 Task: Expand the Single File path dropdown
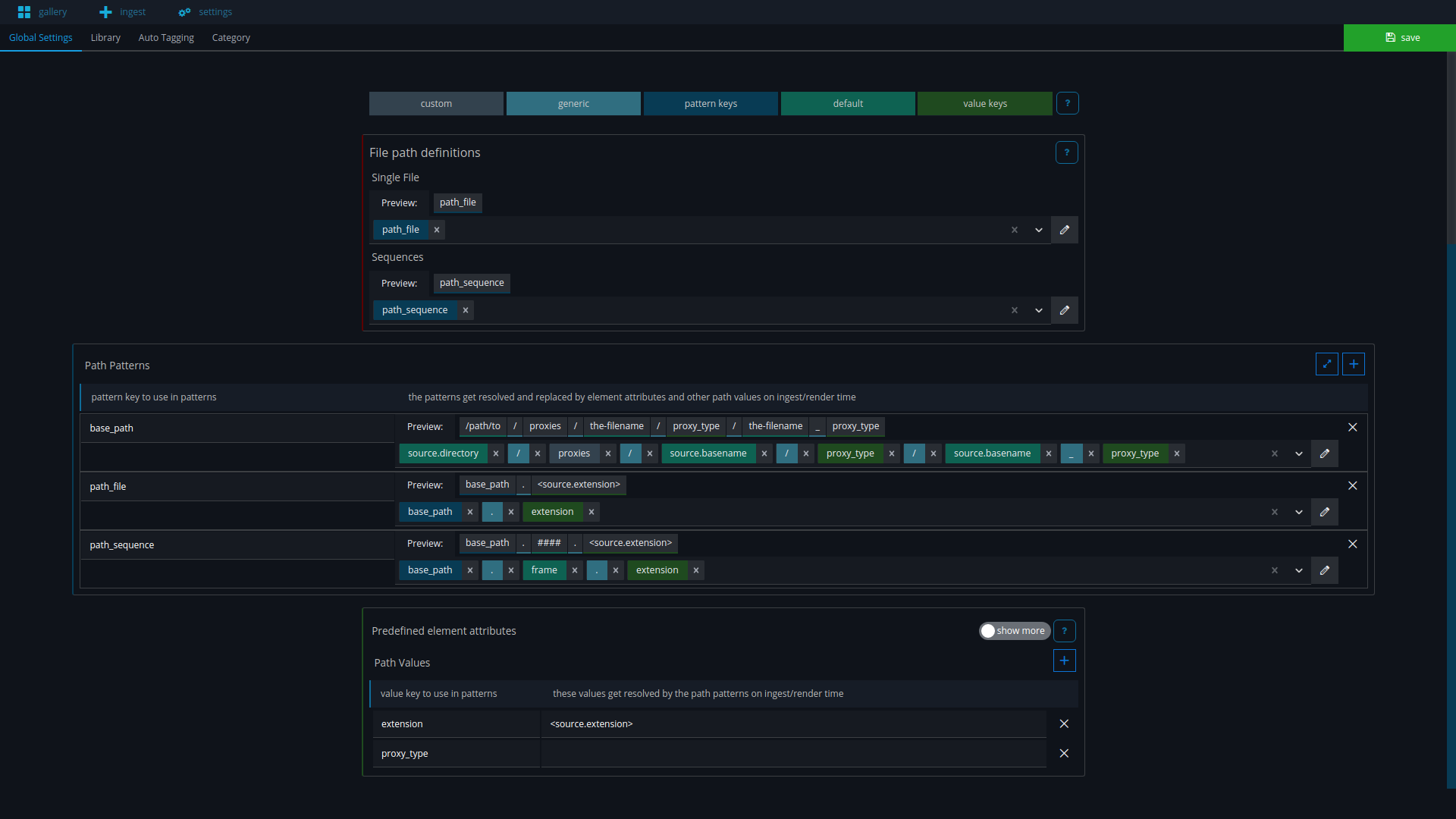tap(1038, 230)
